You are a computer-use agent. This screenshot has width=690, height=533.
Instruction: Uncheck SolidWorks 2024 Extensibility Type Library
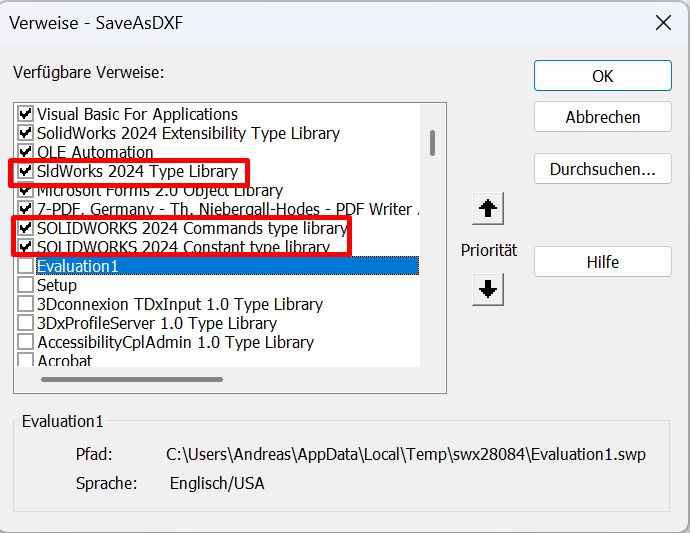(x=25, y=133)
